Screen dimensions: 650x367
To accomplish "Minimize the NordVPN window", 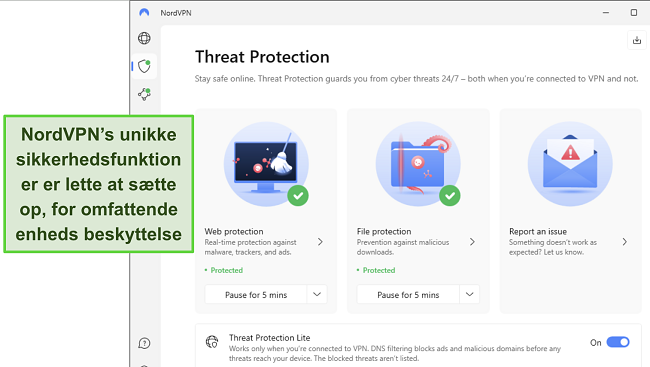I will (x=606, y=13).
